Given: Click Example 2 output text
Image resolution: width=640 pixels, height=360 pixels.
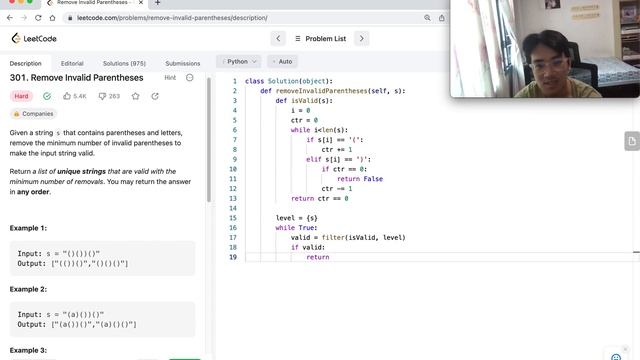Looking at the screenshot, I should [x=77, y=324].
